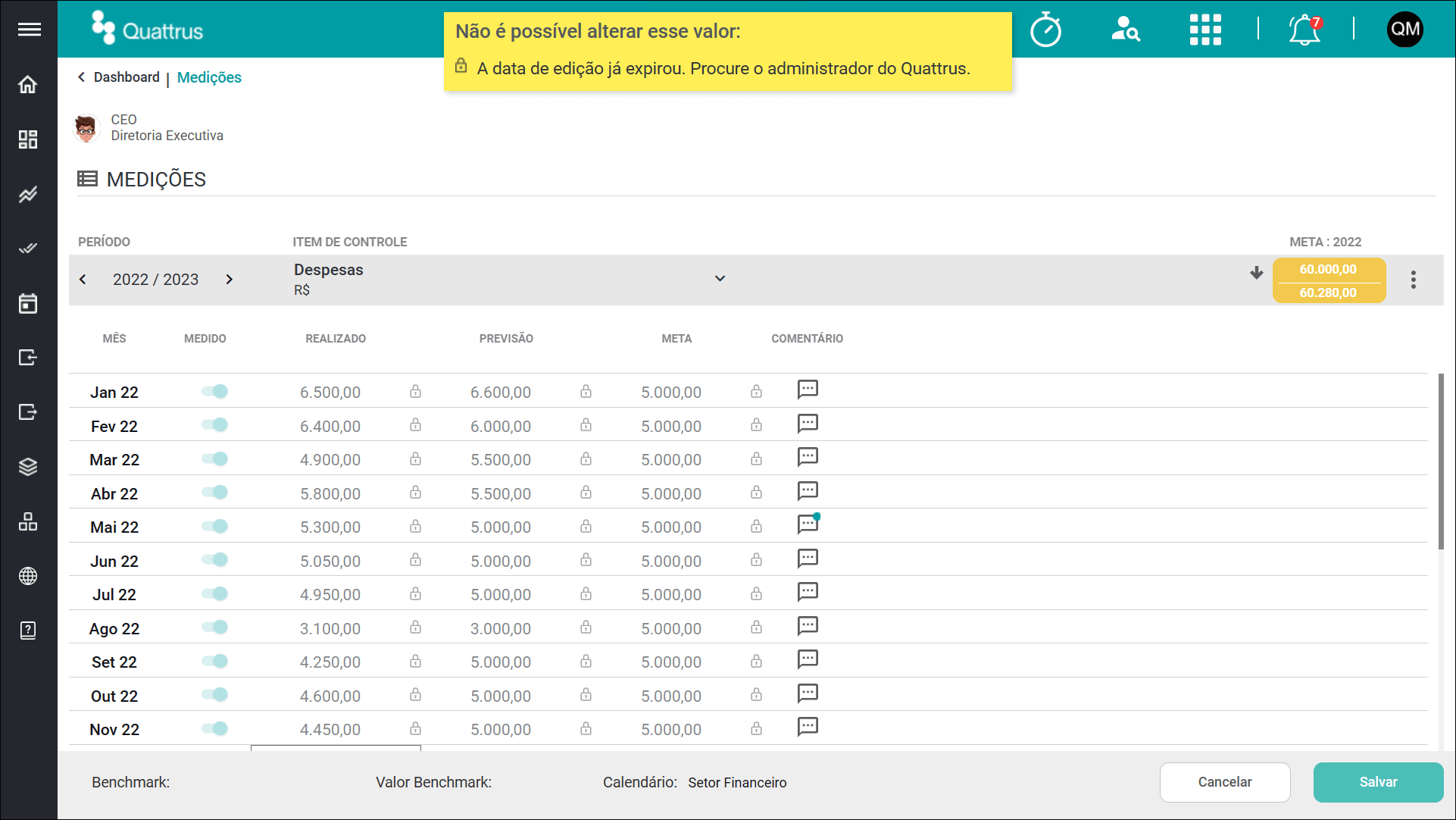Toggle the Medido switch for Mar 22

click(x=214, y=459)
